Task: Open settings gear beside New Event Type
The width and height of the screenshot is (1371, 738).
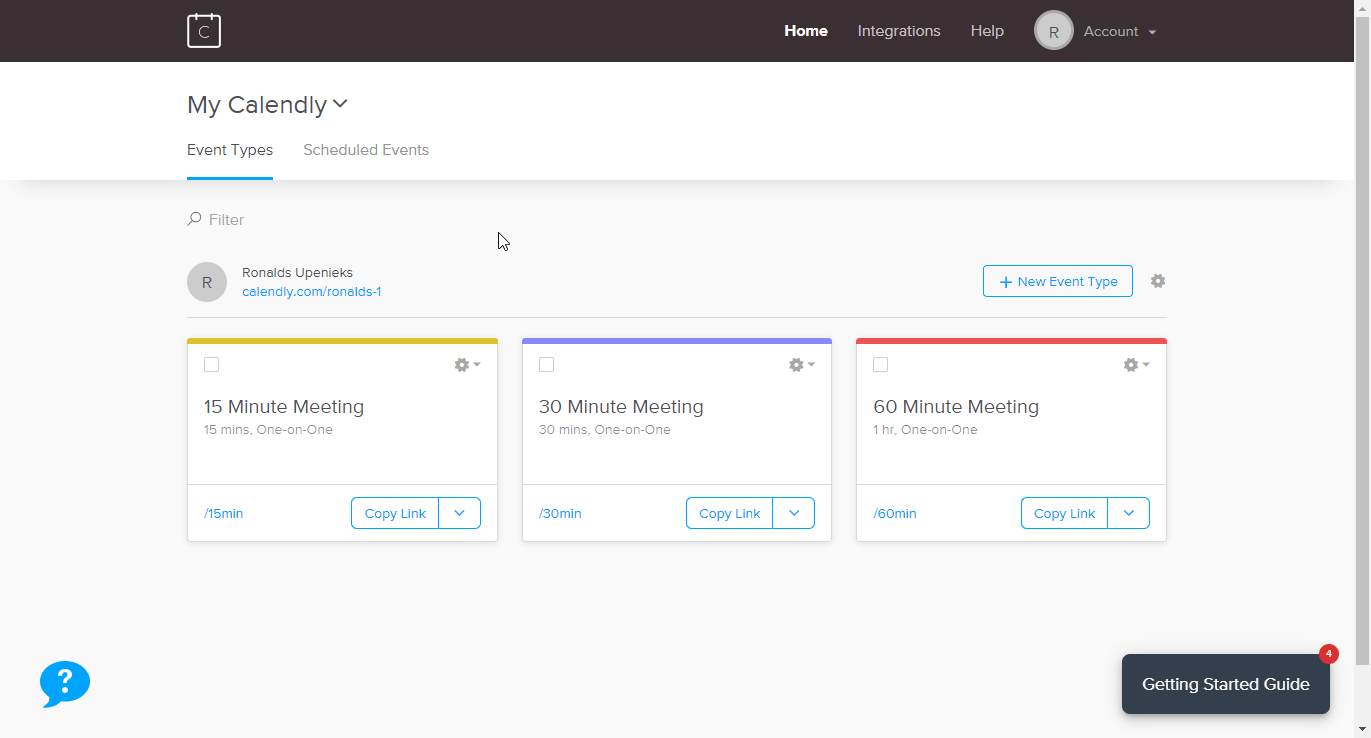Action: click(1157, 281)
